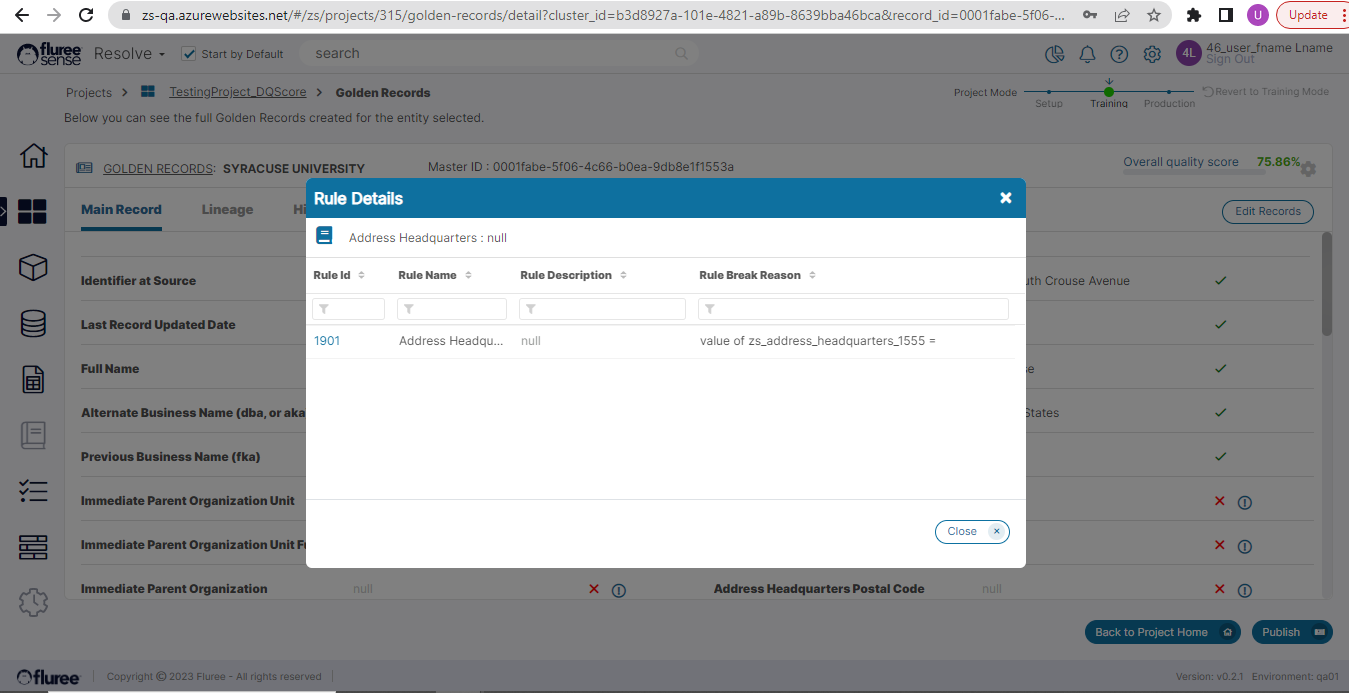This screenshot has width=1349, height=693.
Task: Sort by Rule Id column
Action: [361, 275]
